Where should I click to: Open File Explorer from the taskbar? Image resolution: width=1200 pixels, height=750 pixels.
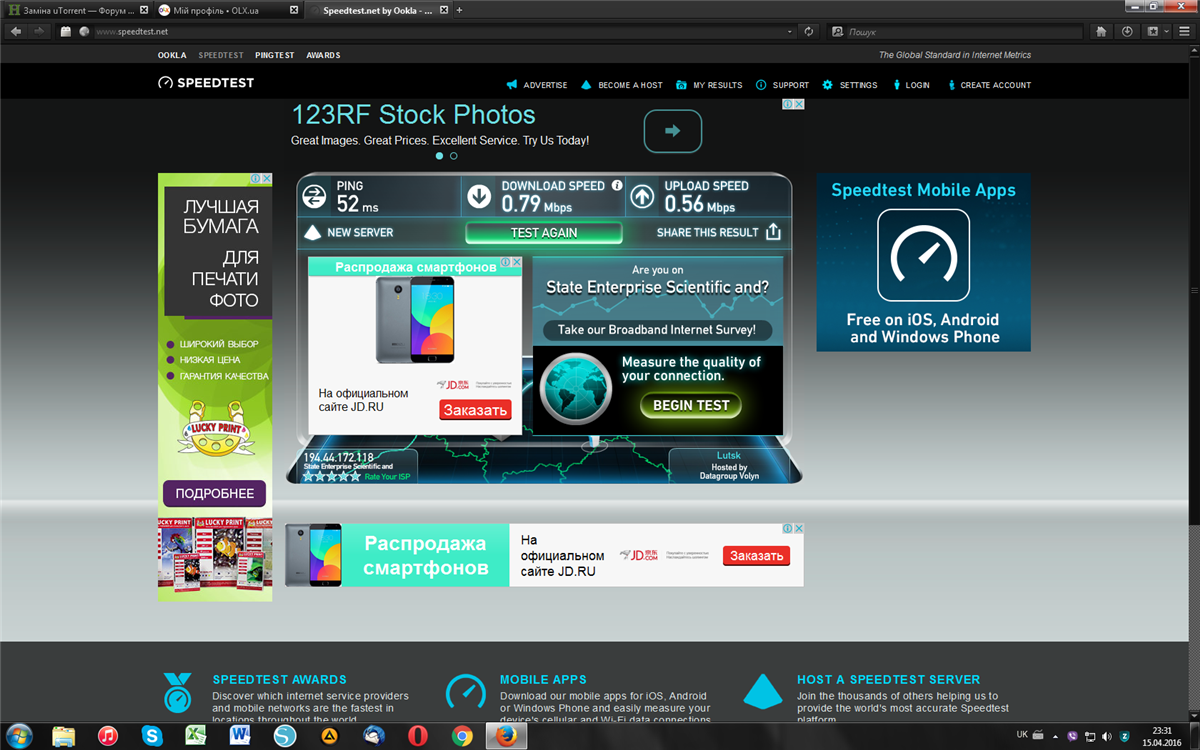pos(64,736)
